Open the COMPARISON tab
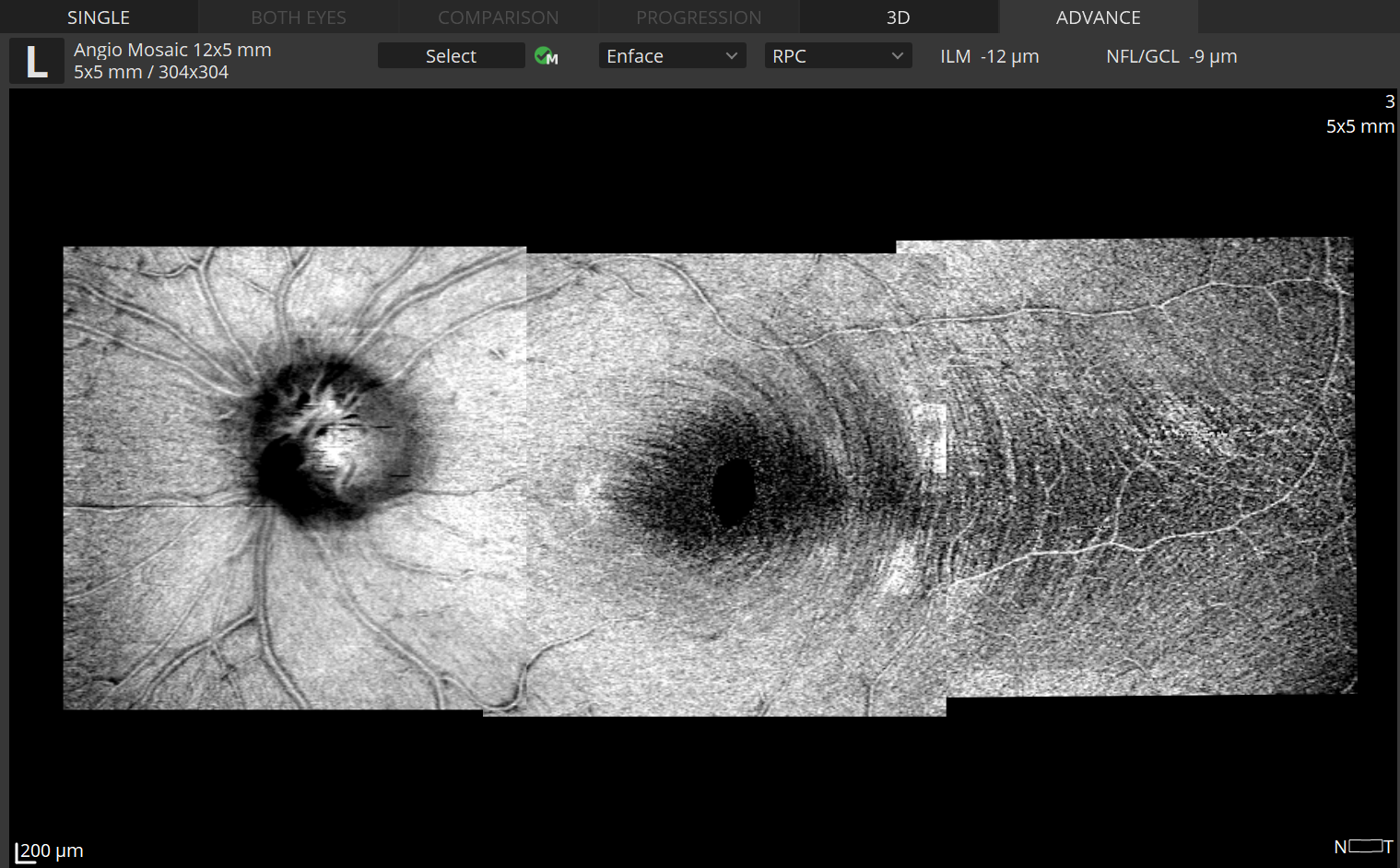The width and height of the screenshot is (1400, 868). [x=498, y=18]
